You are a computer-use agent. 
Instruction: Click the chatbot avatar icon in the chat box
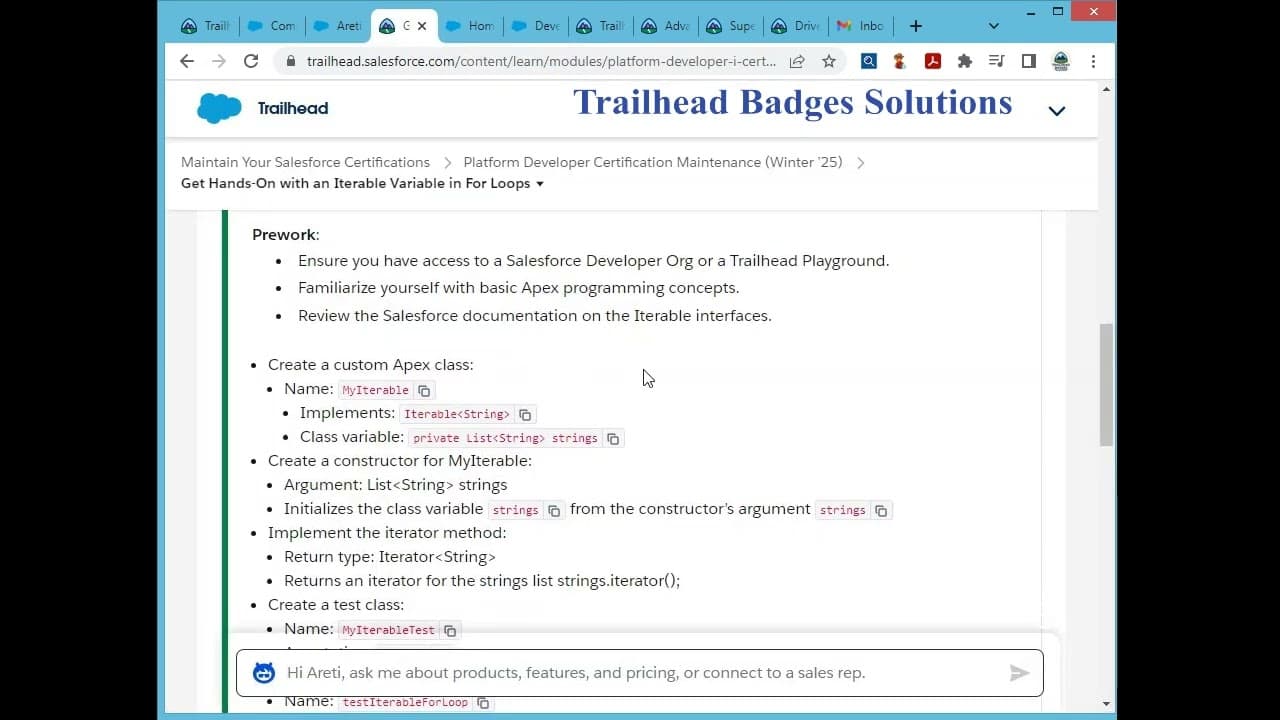click(264, 673)
